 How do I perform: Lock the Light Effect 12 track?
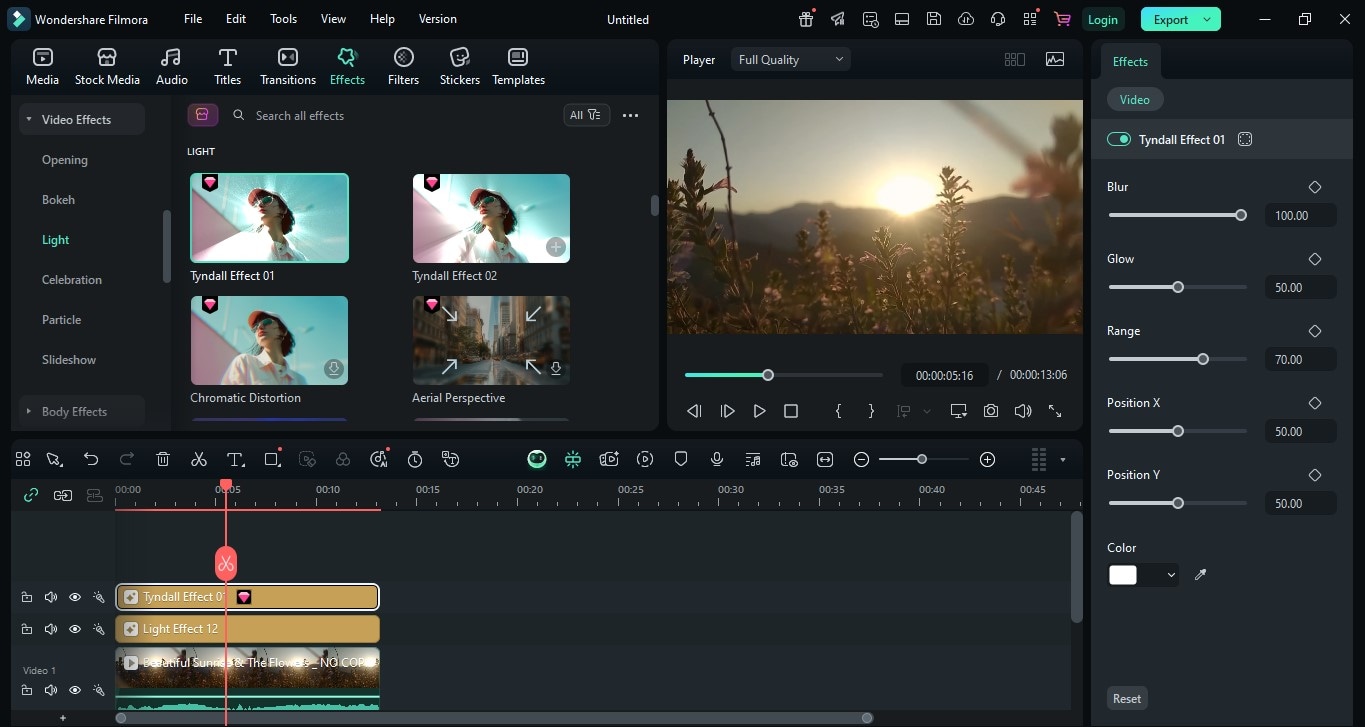[27, 629]
